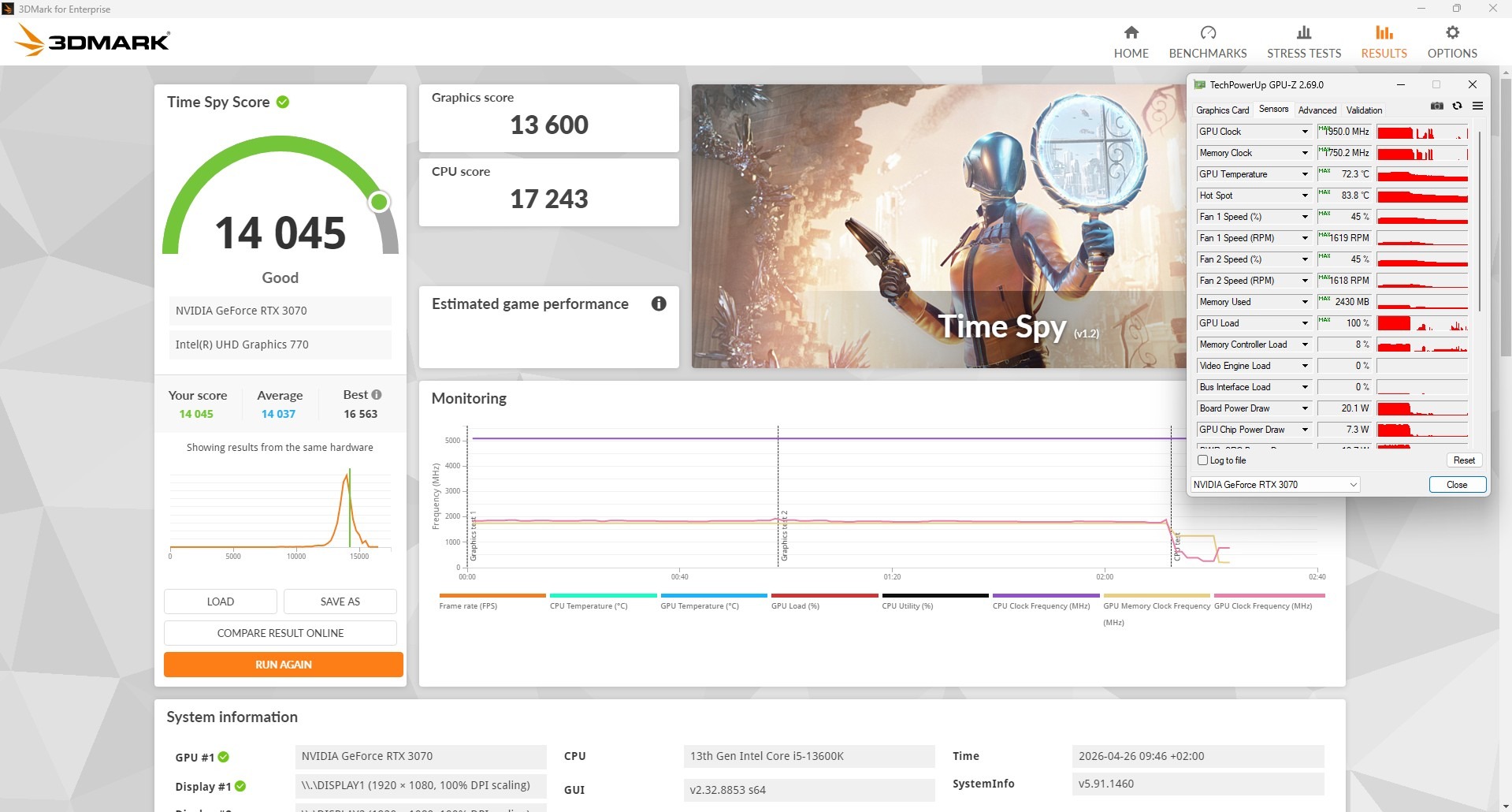The image size is (1512, 812).
Task: Click the GPU-Z title bar app icon
Action: tap(1199, 85)
